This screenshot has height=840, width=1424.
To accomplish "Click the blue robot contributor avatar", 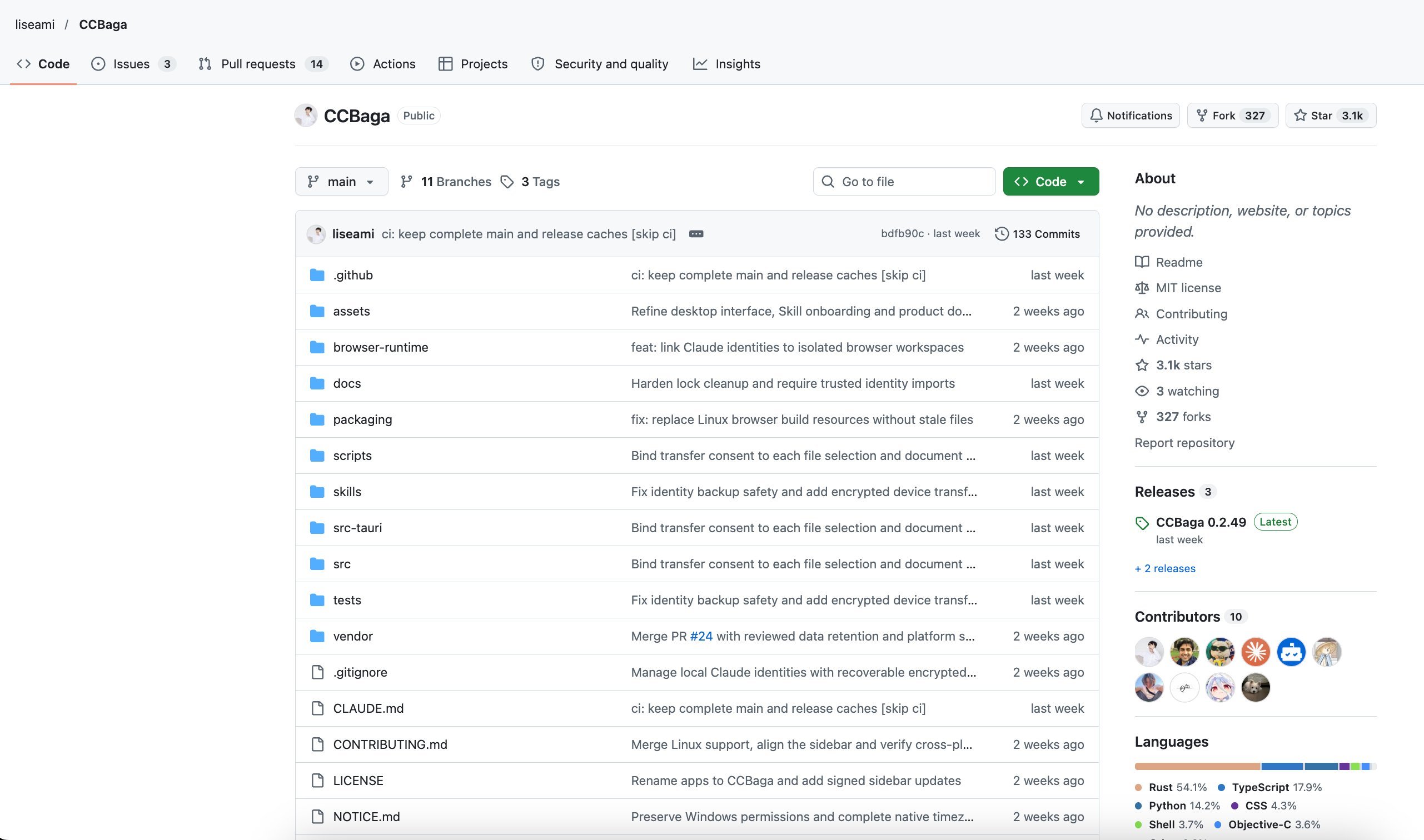I will pos(1292,652).
